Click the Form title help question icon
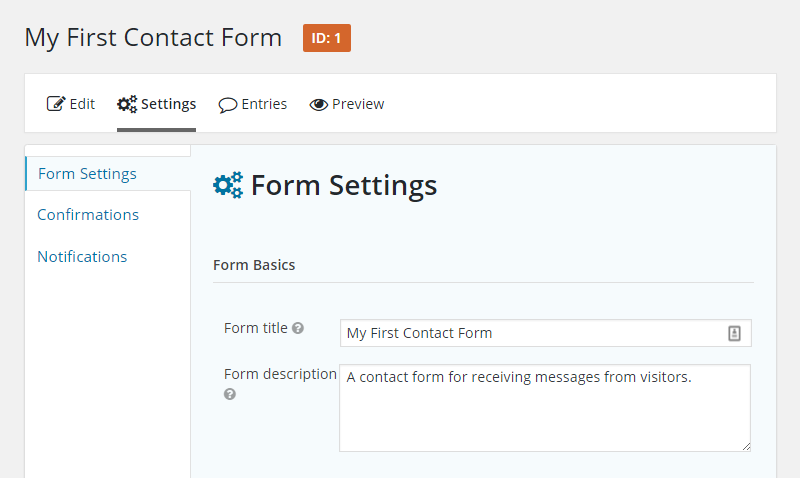The image size is (800, 478). [298, 329]
